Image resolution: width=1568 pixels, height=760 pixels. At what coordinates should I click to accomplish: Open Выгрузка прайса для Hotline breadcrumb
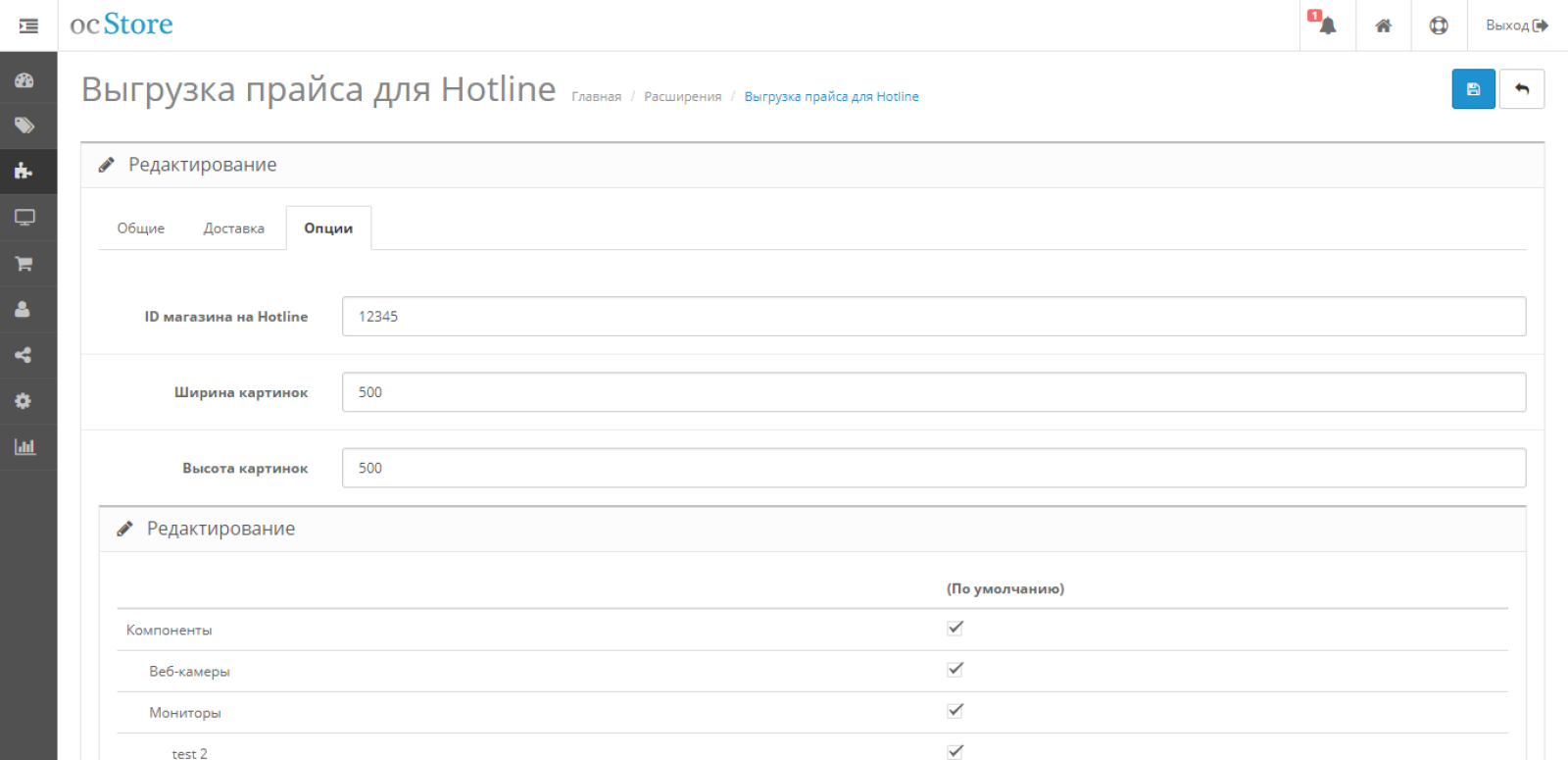831,97
